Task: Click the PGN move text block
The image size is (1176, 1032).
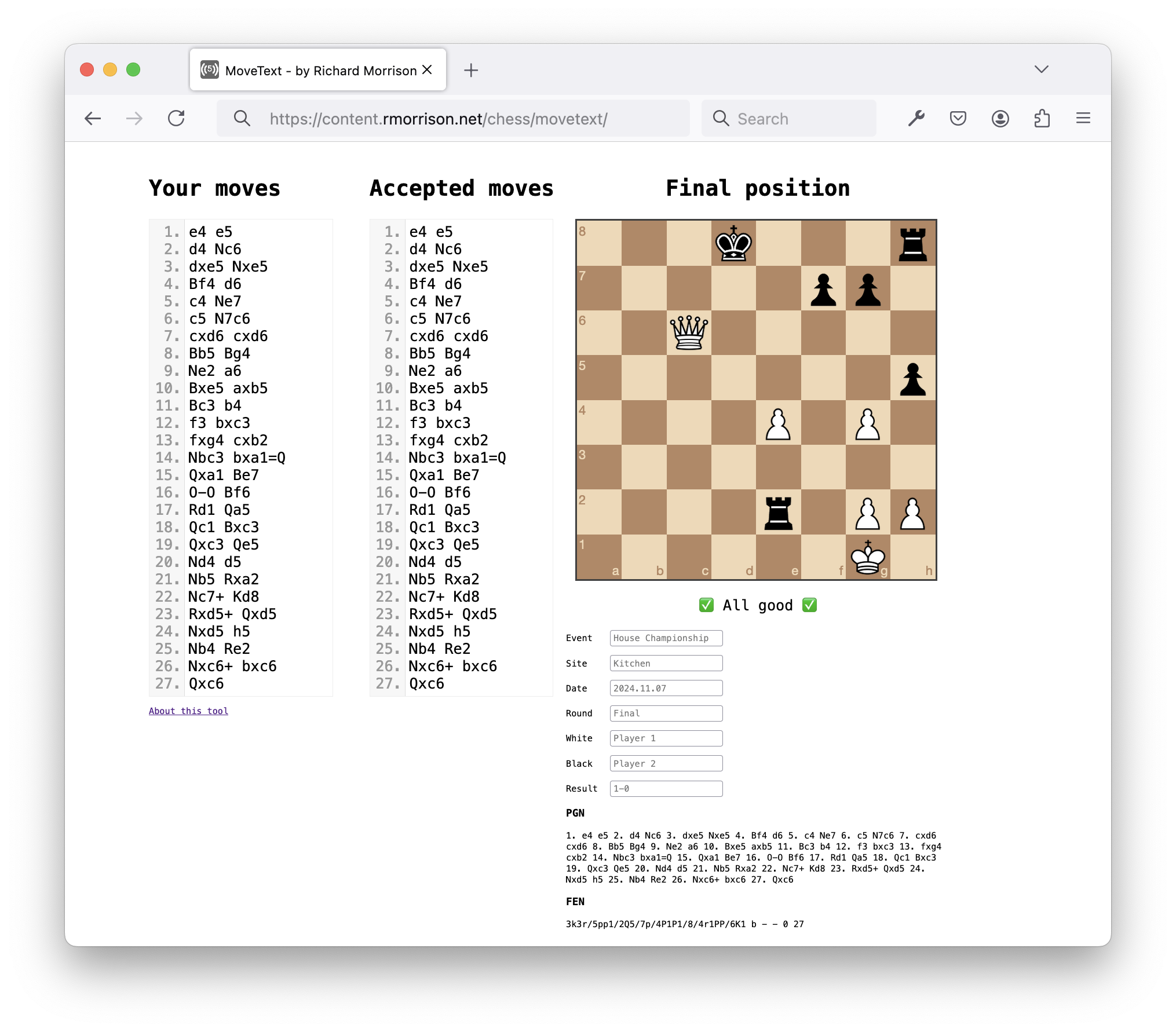Action: click(753, 858)
